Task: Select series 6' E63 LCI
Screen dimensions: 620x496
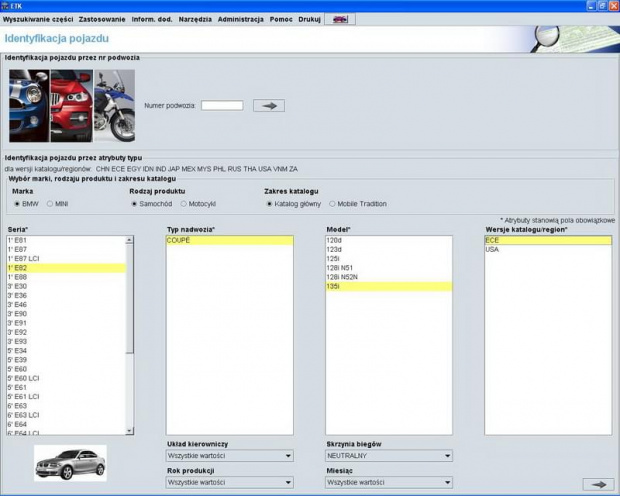Action: click(x=66, y=415)
